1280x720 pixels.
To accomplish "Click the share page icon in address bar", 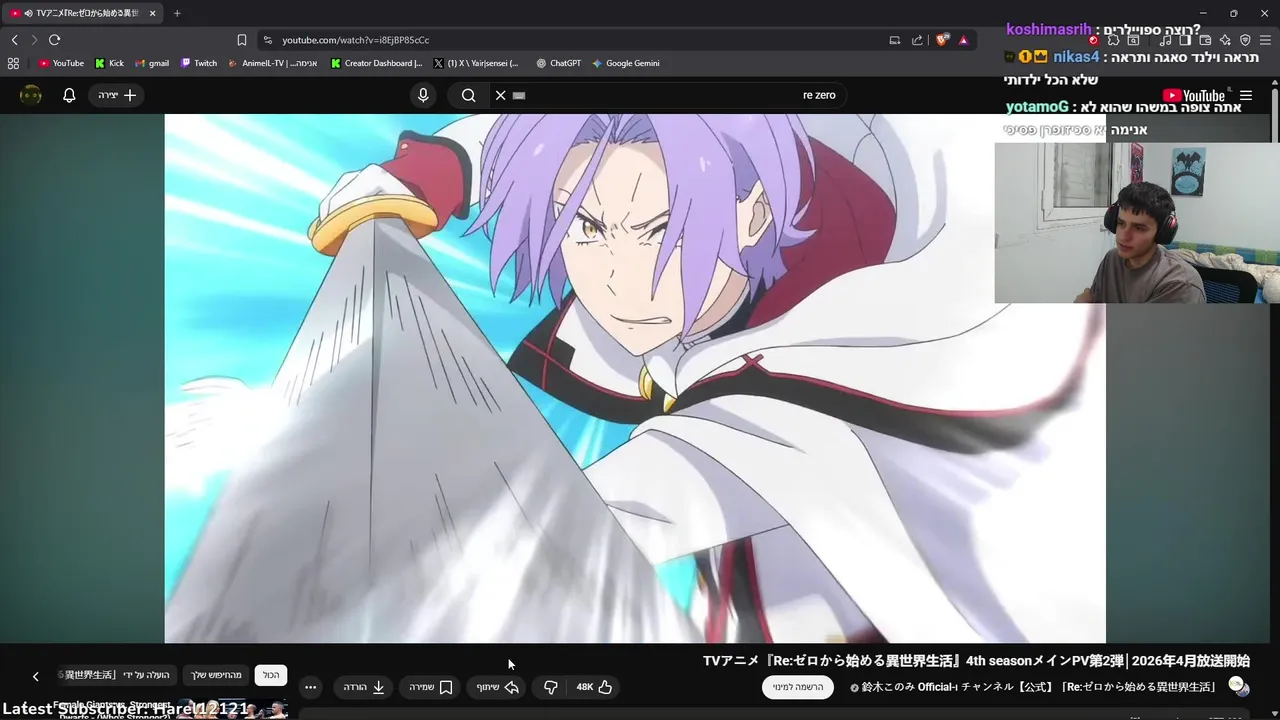I will [x=917, y=40].
